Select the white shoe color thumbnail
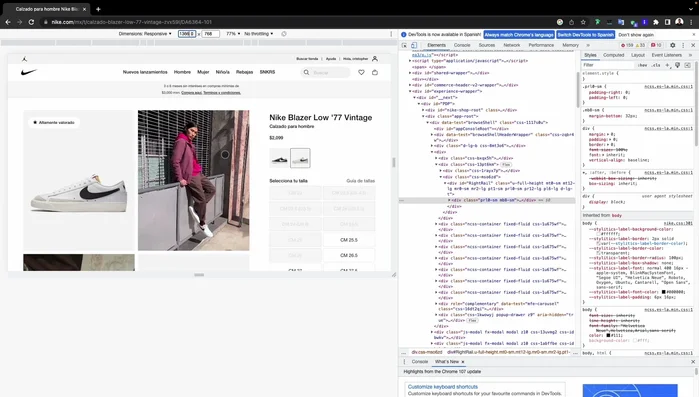Screen dimensions: 699x397 point(300,158)
